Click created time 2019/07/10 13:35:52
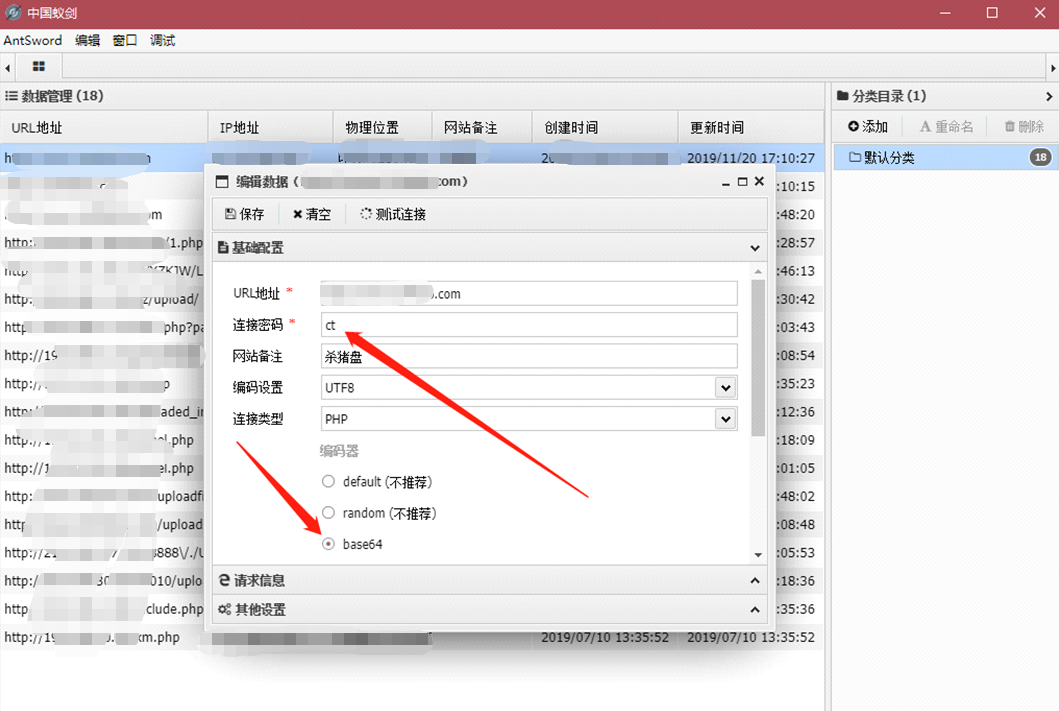The image size is (1059, 711). coord(604,637)
